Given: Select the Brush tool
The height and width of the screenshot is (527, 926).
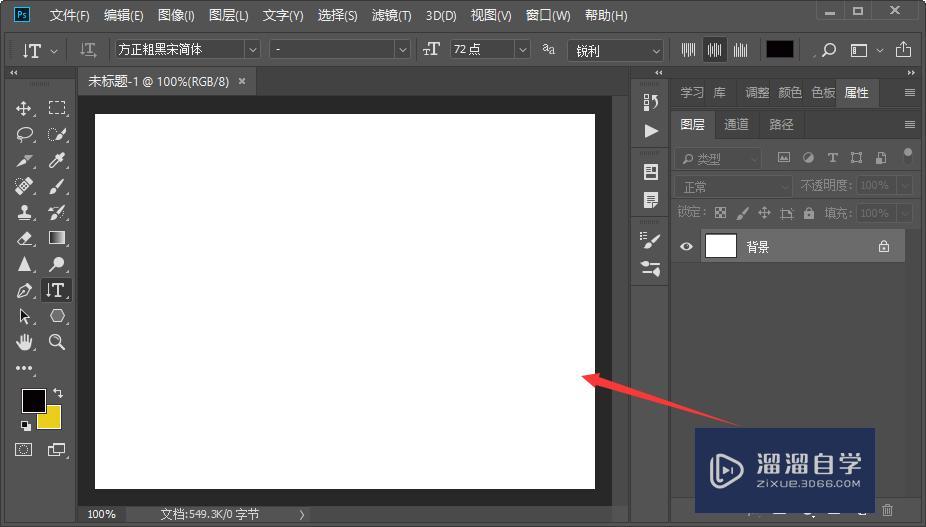Looking at the screenshot, I should (x=57, y=186).
